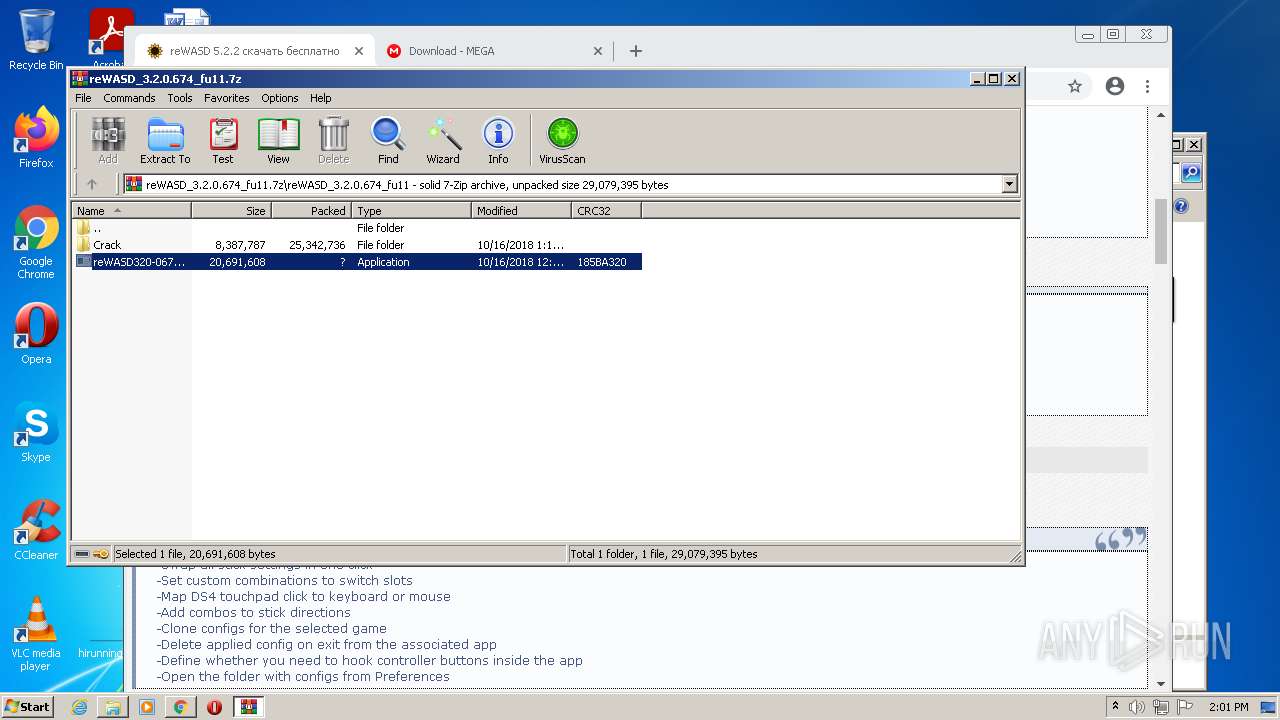Sort files by CRC32 column

[x=606, y=211]
